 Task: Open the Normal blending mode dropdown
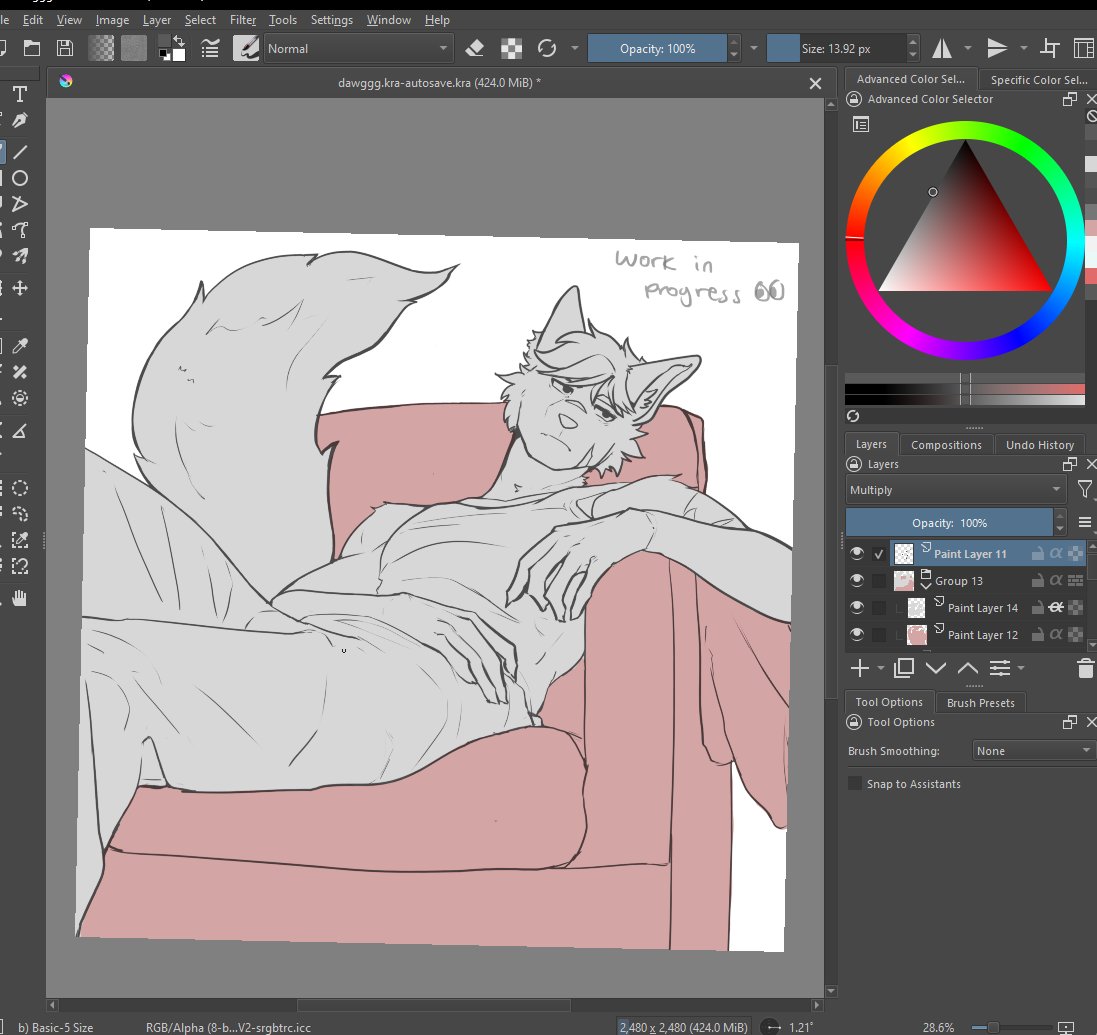click(358, 48)
